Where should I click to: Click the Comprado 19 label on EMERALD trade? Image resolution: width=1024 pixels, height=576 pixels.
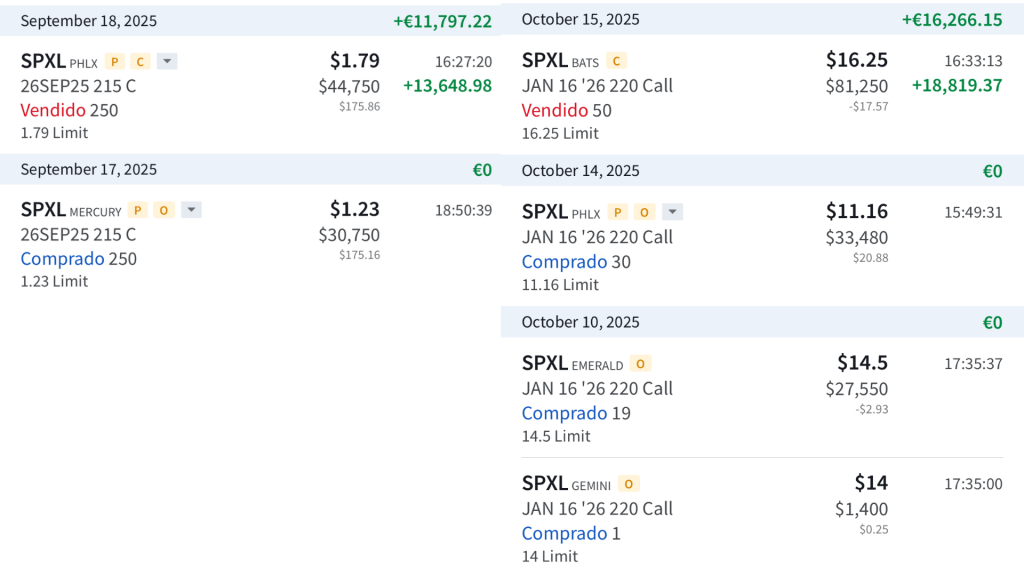click(x=575, y=413)
